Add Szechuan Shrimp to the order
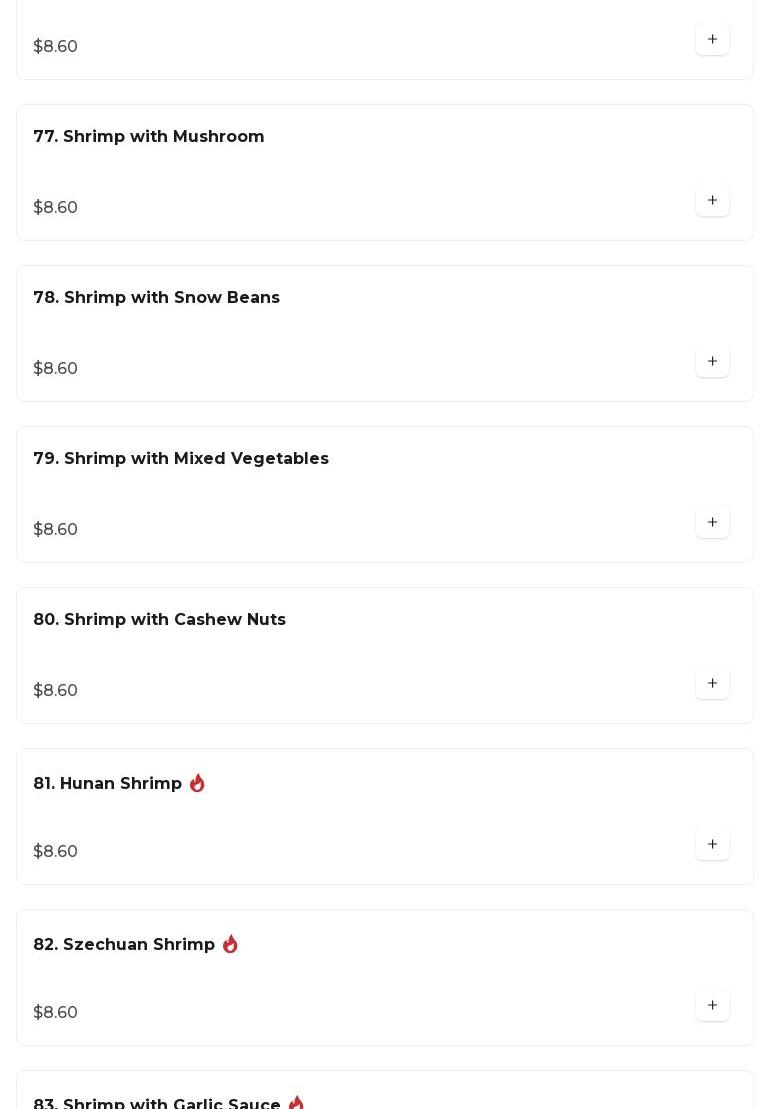Viewport: 770px width, 1109px height. 712,1006
